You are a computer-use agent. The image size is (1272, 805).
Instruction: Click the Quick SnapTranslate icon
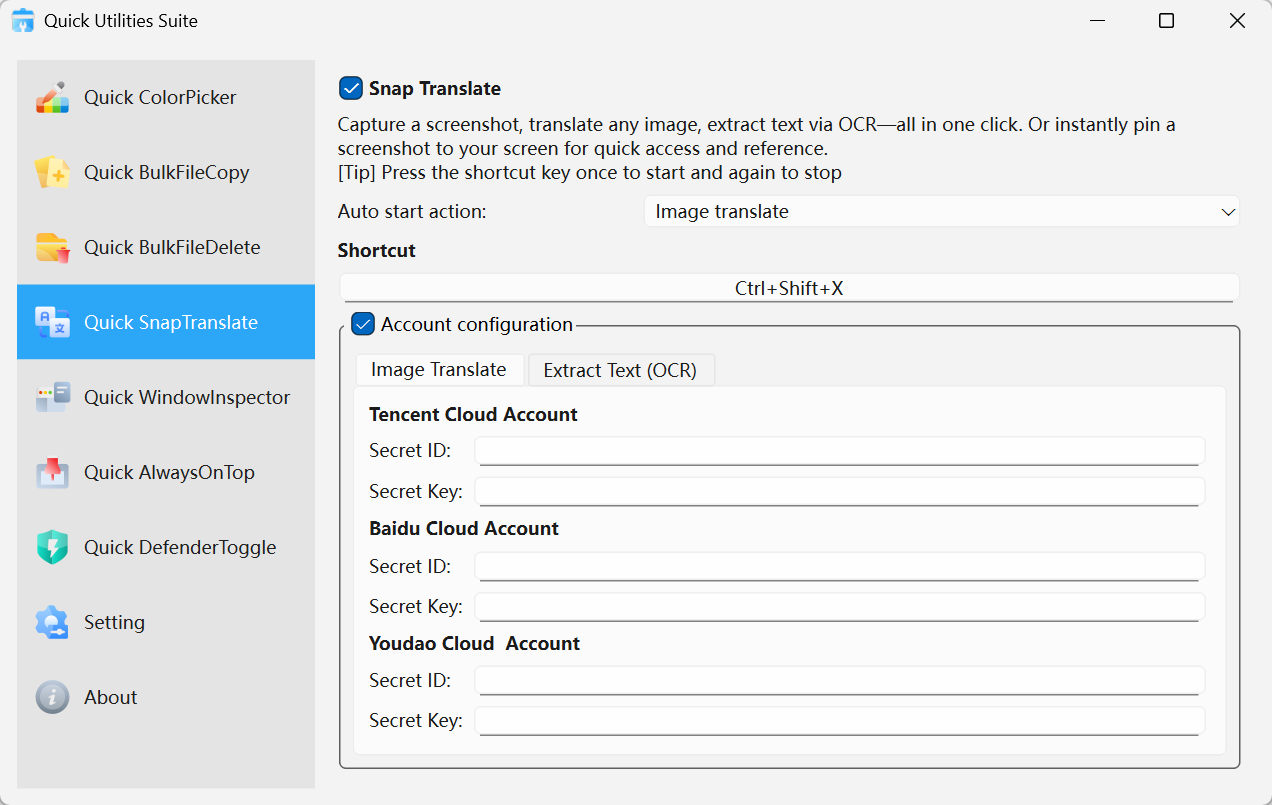click(52, 322)
